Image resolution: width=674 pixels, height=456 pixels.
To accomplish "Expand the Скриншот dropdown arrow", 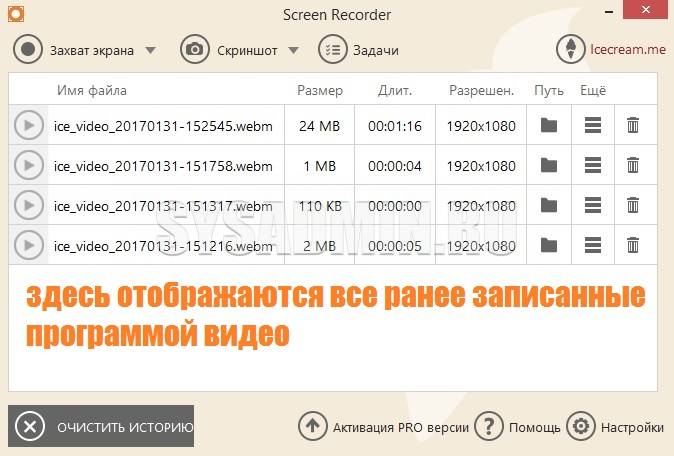I will click(294, 50).
